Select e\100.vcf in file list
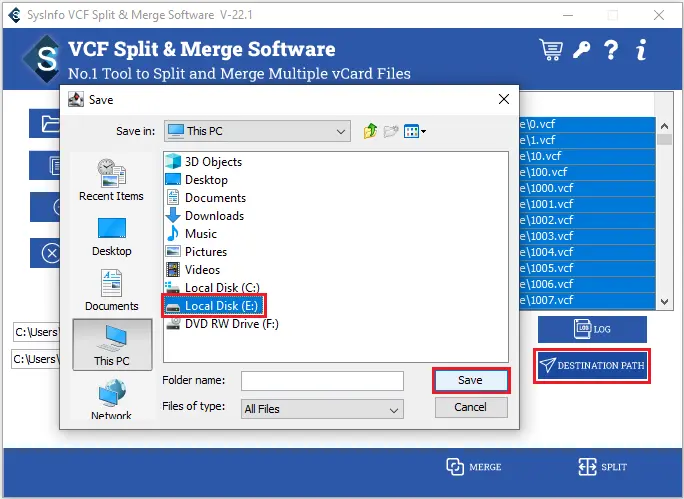The width and height of the screenshot is (684, 499). click(x=587, y=172)
